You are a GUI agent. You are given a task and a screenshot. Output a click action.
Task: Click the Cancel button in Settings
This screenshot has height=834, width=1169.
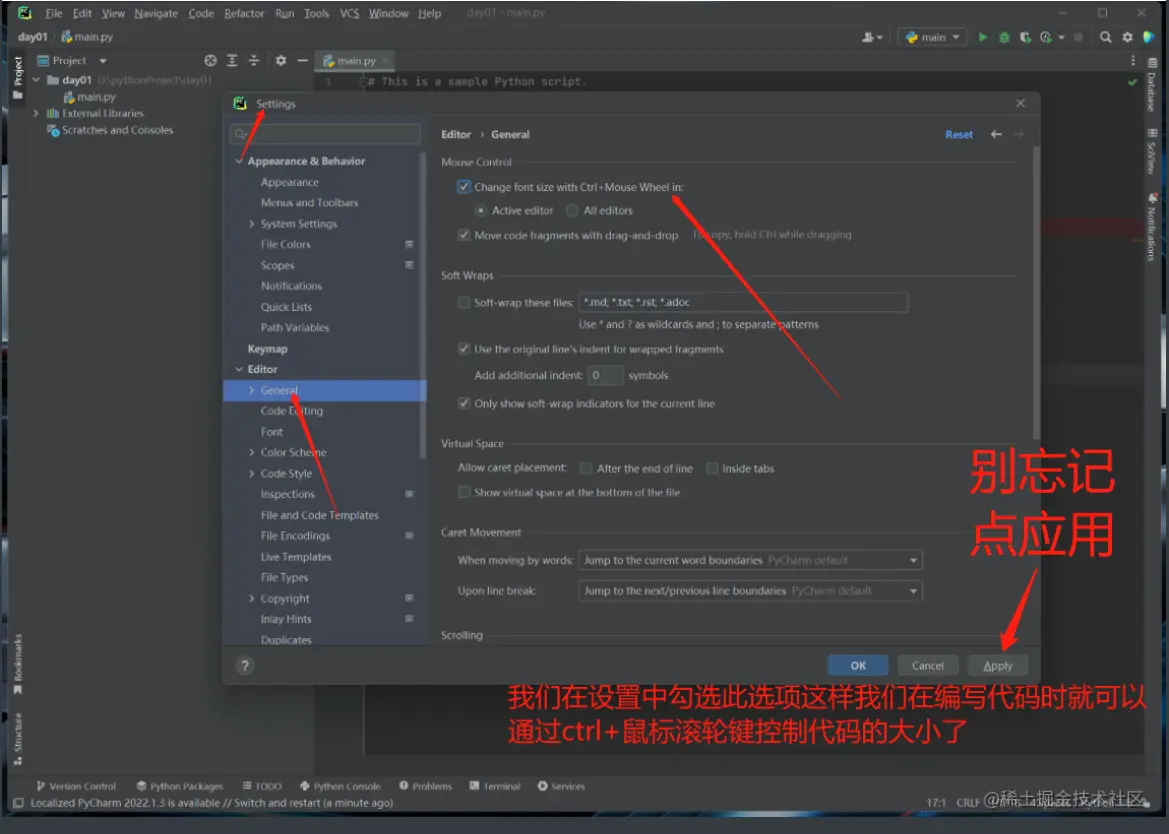pyautogui.click(x=927, y=666)
